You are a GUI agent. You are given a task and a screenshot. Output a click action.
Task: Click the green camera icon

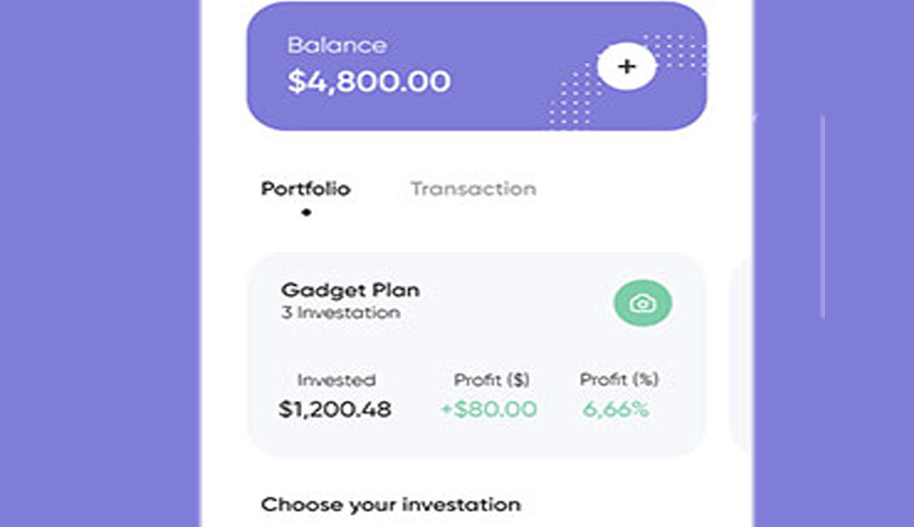(x=642, y=303)
